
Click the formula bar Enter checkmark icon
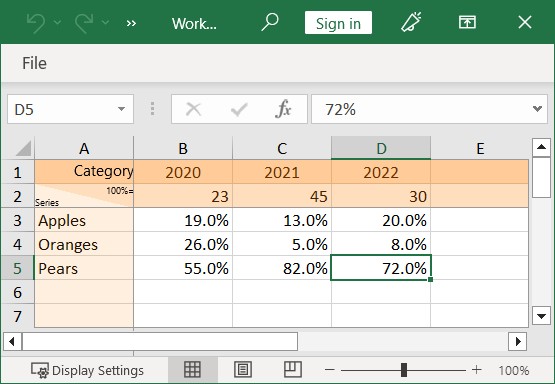pyautogui.click(x=239, y=109)
